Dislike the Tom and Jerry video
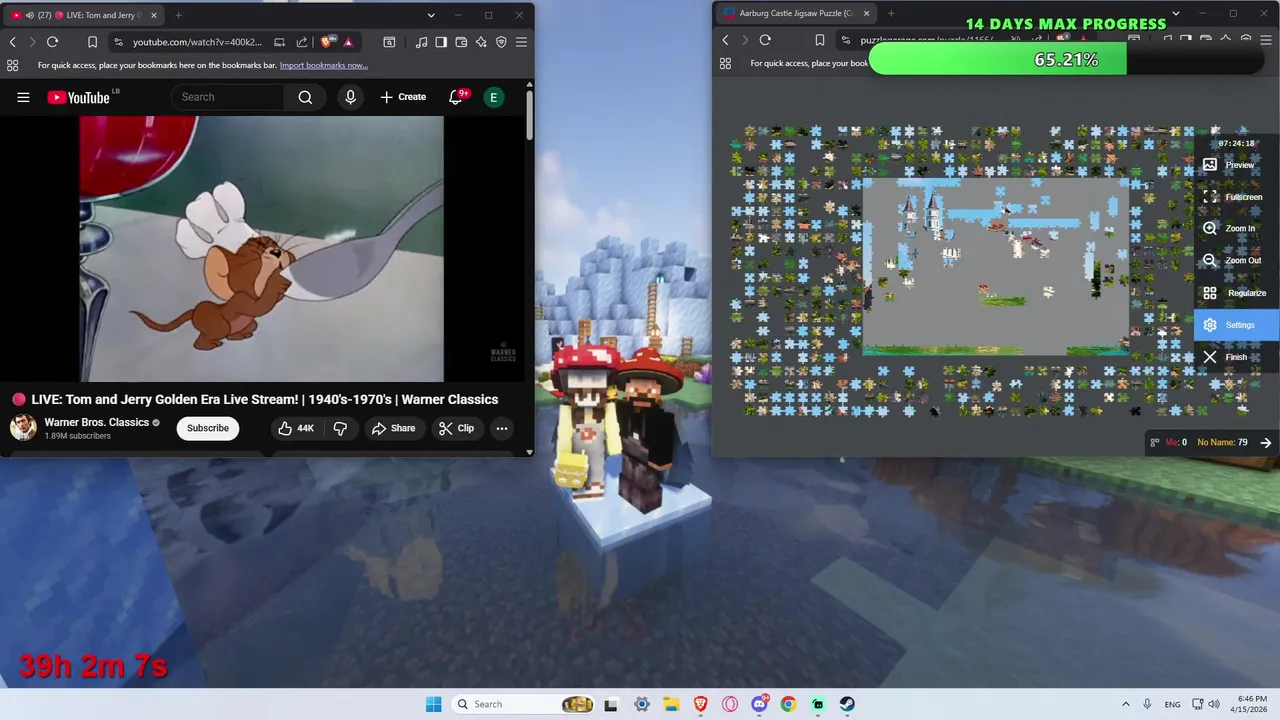The image size is (1280, 720). tap(340, 428)
